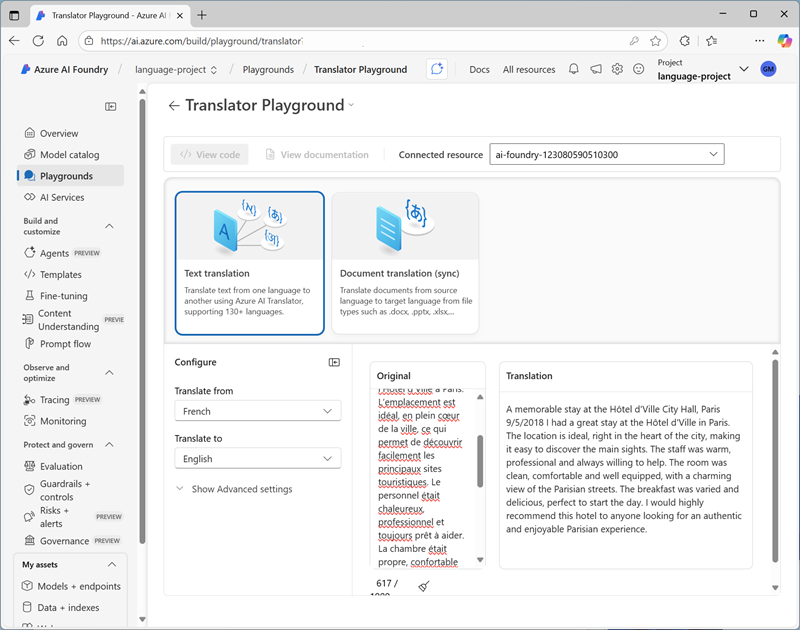
Task: Go to Agents in sidebar
Action: pyautogui.click(x=54, y=253)
